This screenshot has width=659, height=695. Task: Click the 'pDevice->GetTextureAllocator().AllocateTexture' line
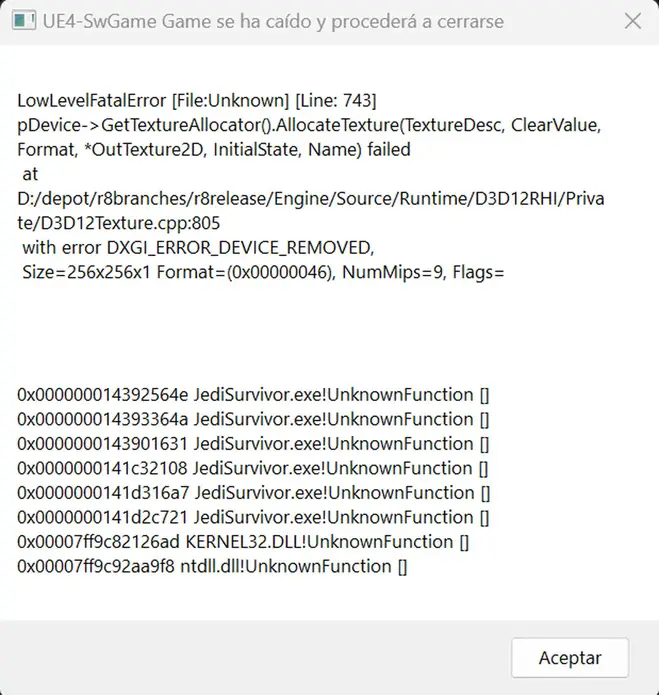pos(309,125)
